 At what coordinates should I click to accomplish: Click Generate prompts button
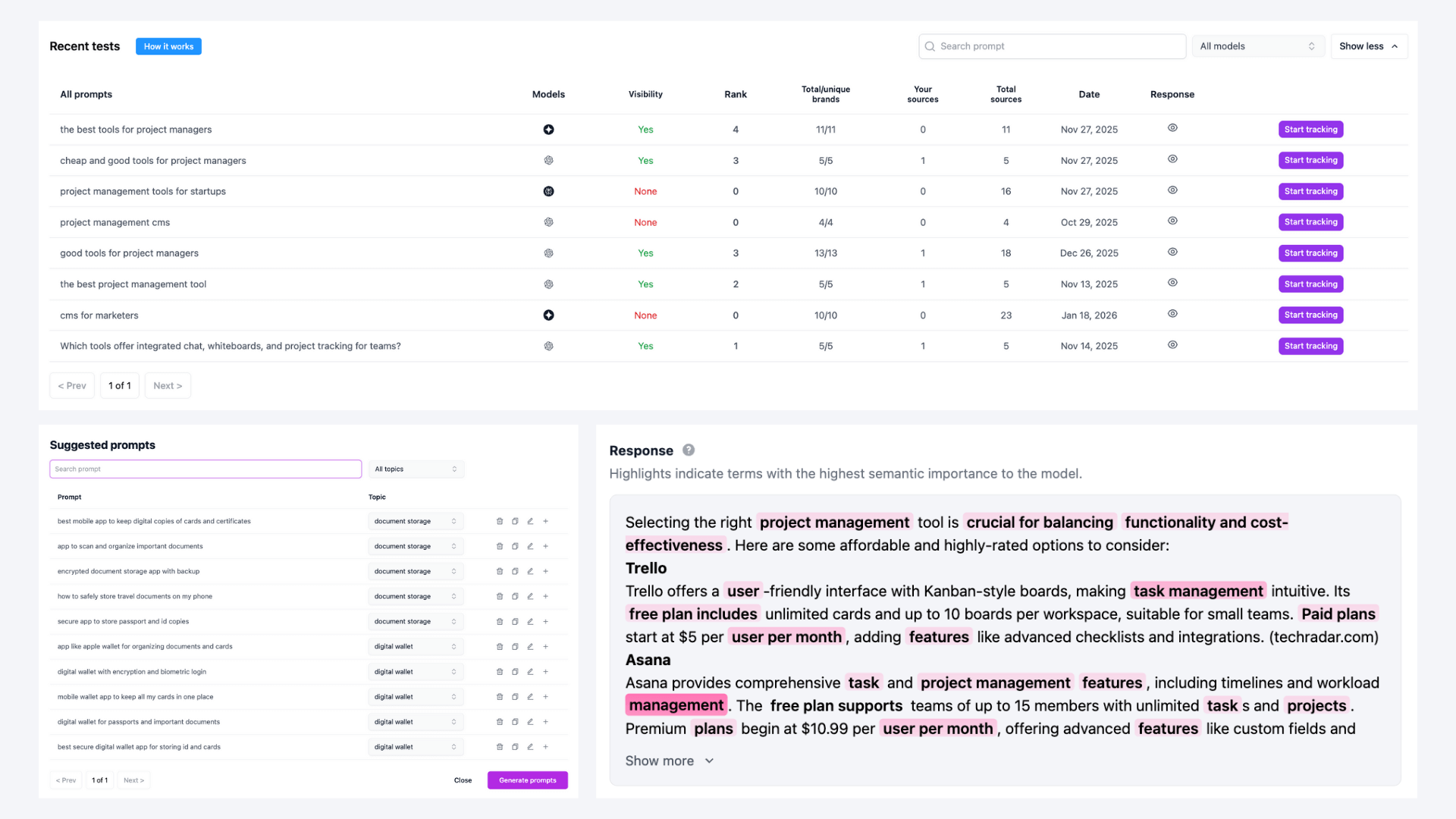click(528, 780)
